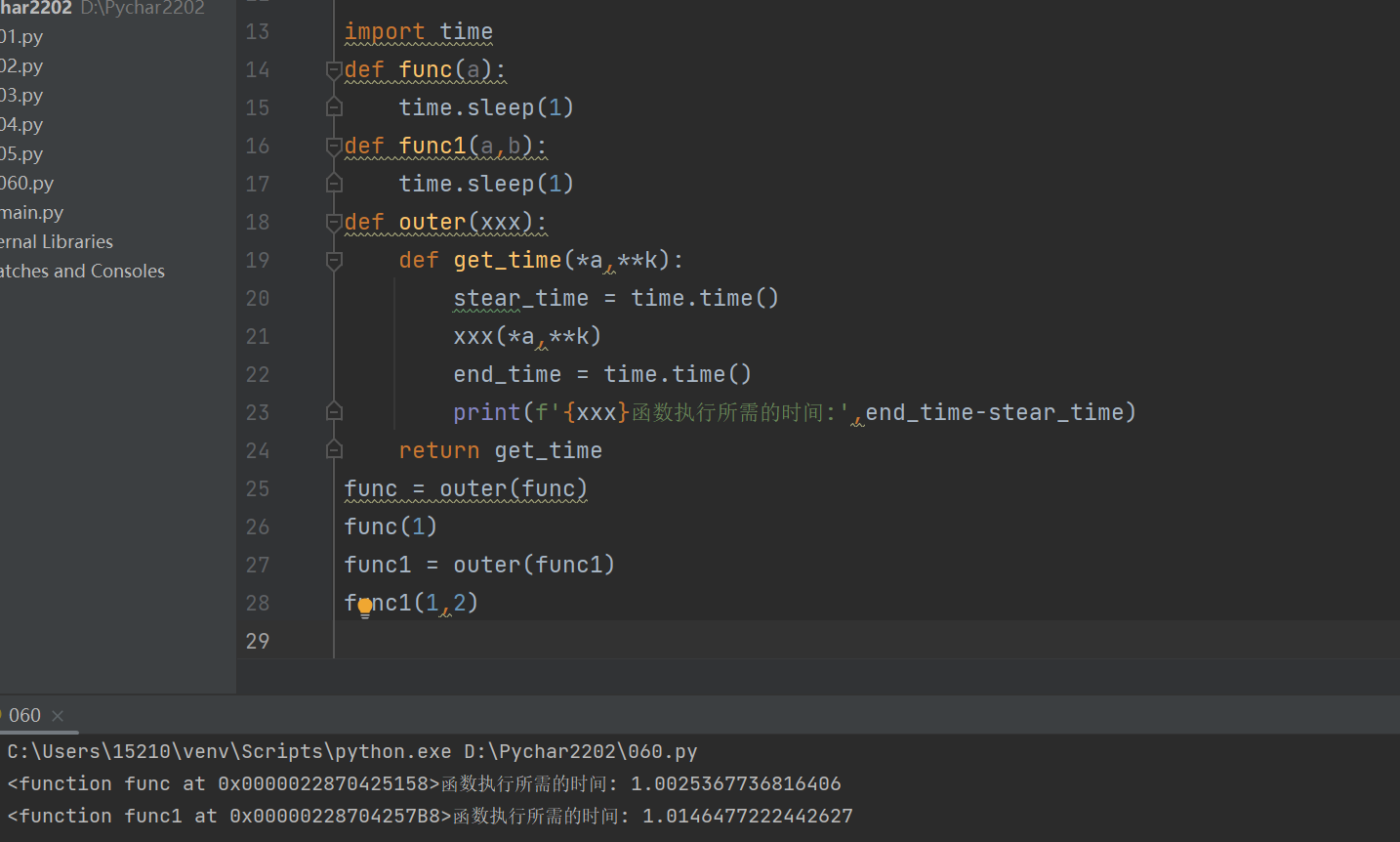
Task: Open 04.py from the project tree
Action: coord(21,125)
